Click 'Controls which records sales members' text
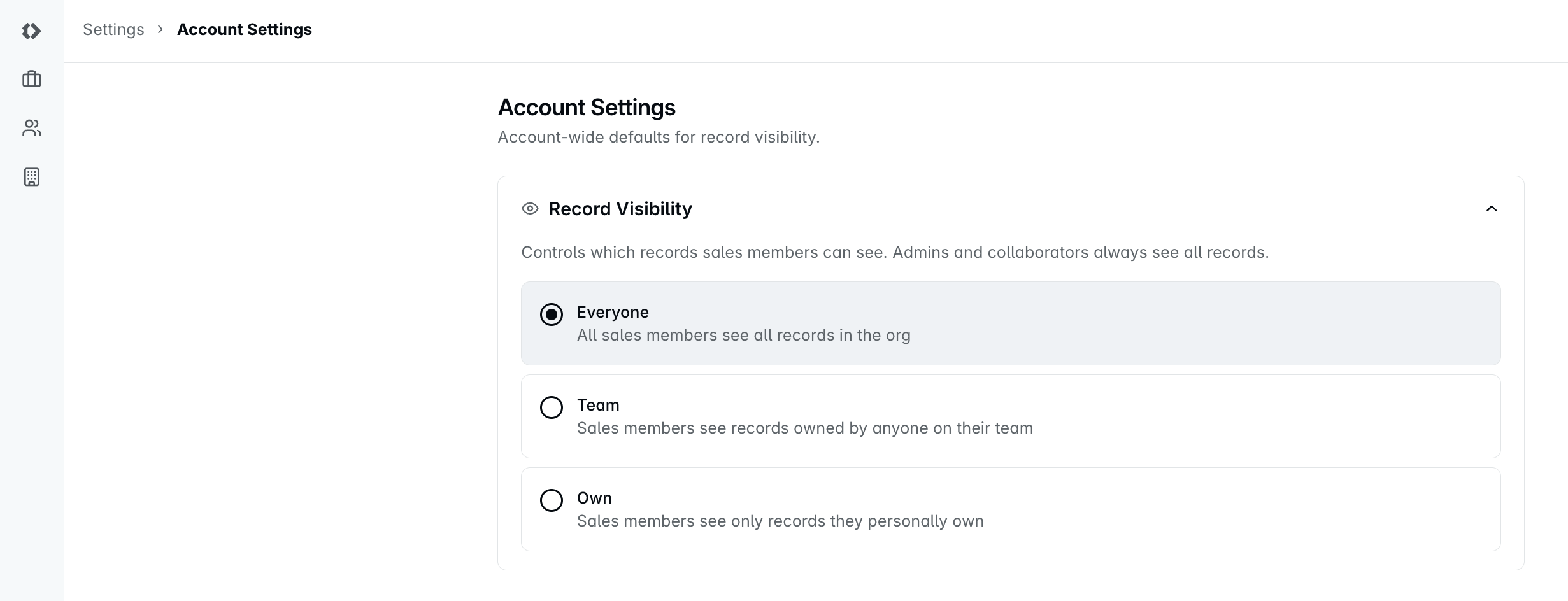Screen dimensions: 1568x601 pos(895,253)
